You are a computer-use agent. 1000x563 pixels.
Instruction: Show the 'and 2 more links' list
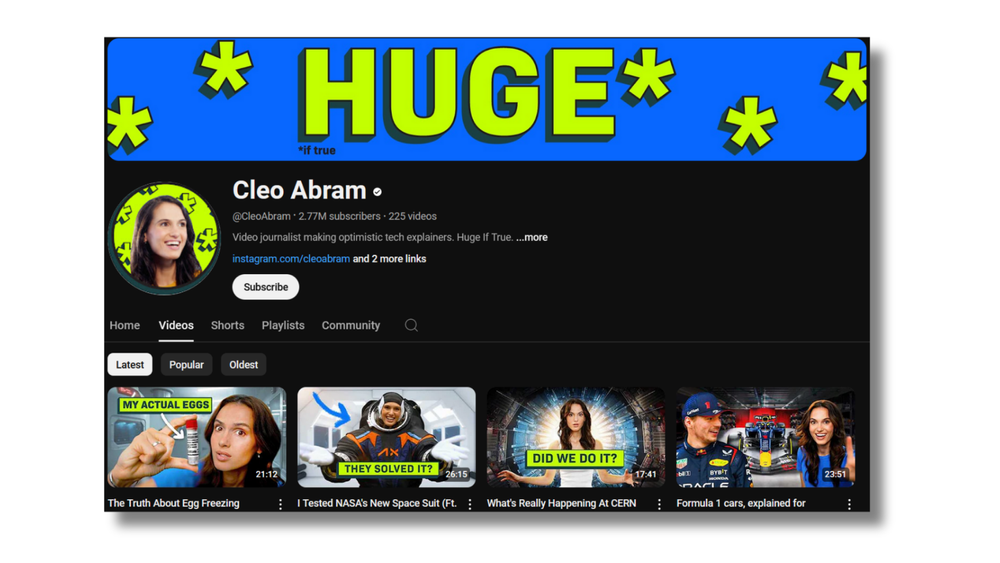click(x=390, y=259)
